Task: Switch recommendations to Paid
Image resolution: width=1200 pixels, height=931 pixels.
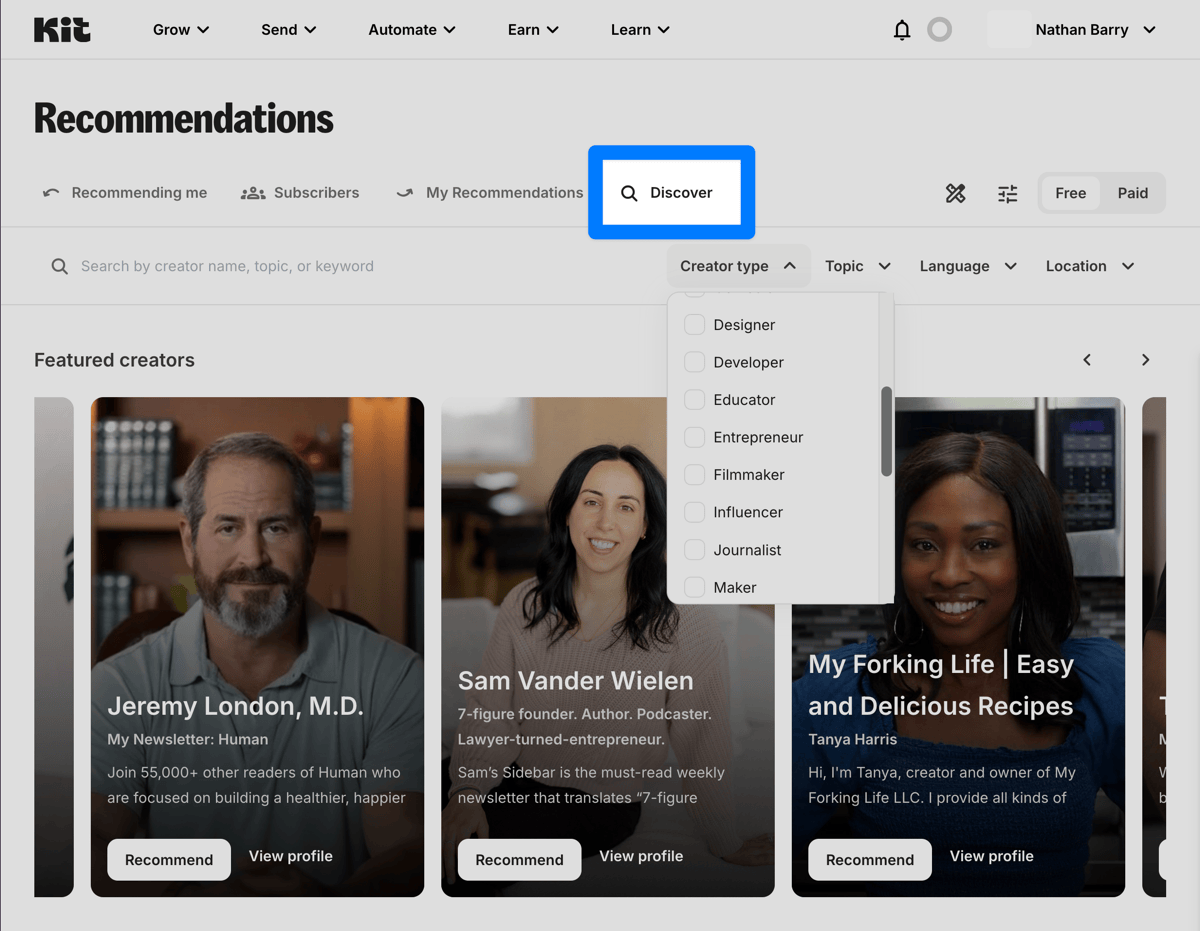Action: (x=1132, y=193)
